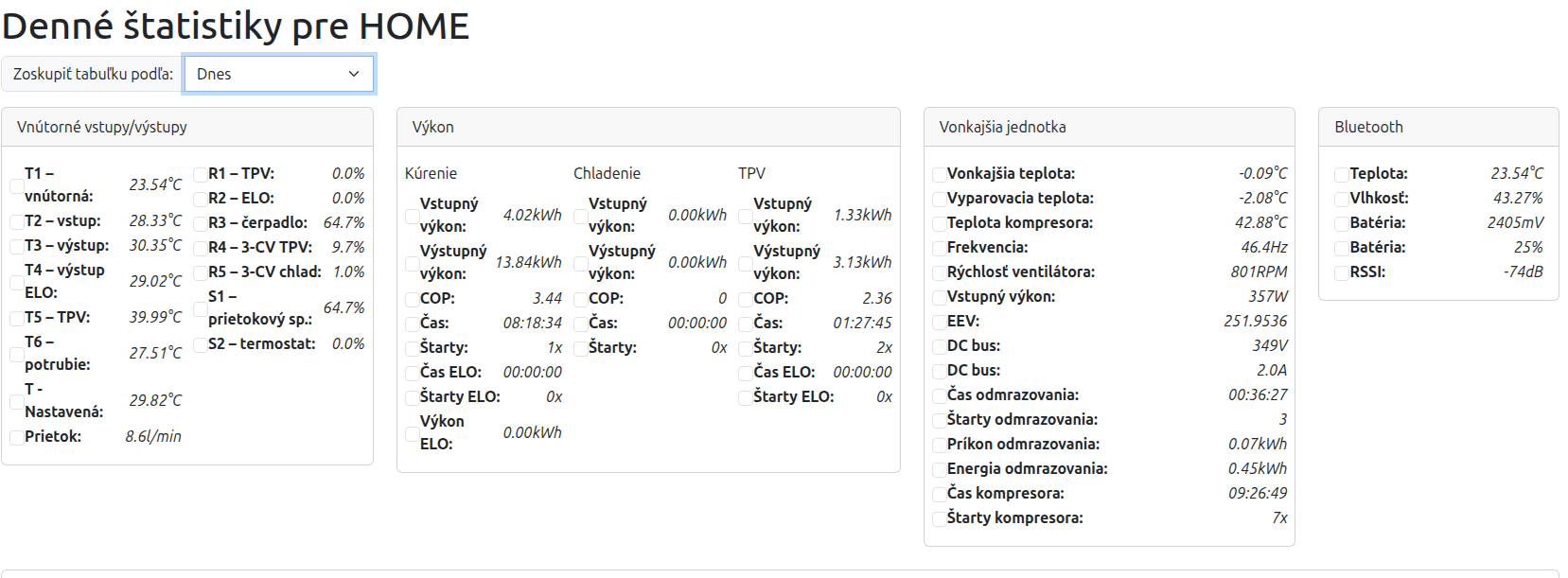
Task: Tick the Prietok checkbox
Action: click(x=17, y=437)
